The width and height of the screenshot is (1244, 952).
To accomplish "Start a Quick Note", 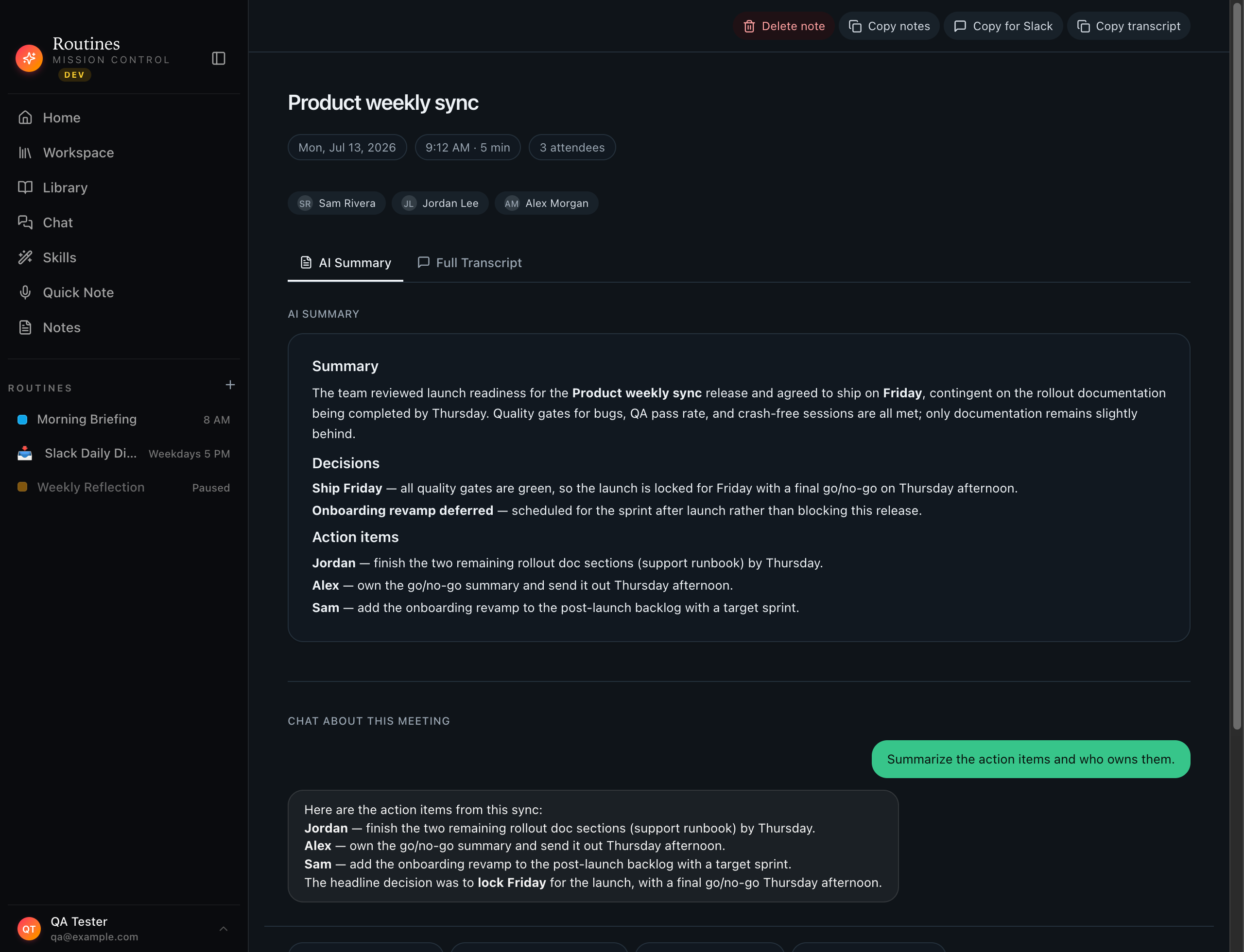I will point(123,292).
